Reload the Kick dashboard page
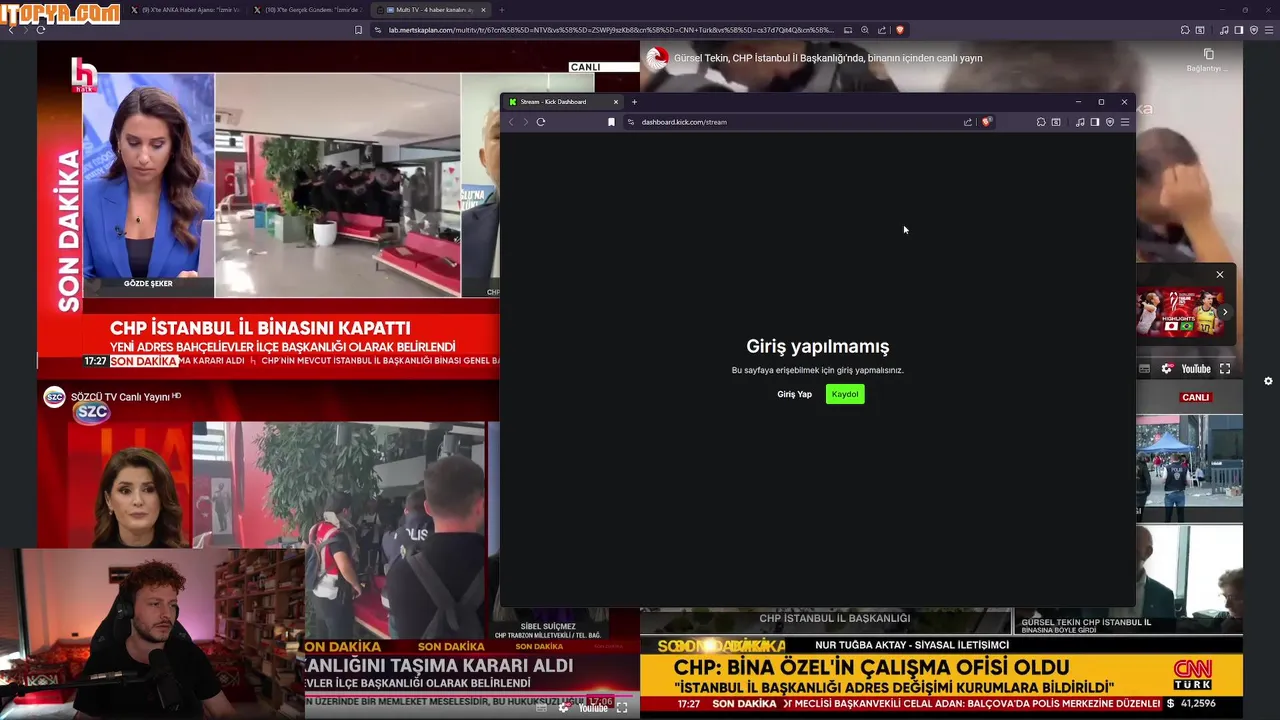 pos(541,122)
